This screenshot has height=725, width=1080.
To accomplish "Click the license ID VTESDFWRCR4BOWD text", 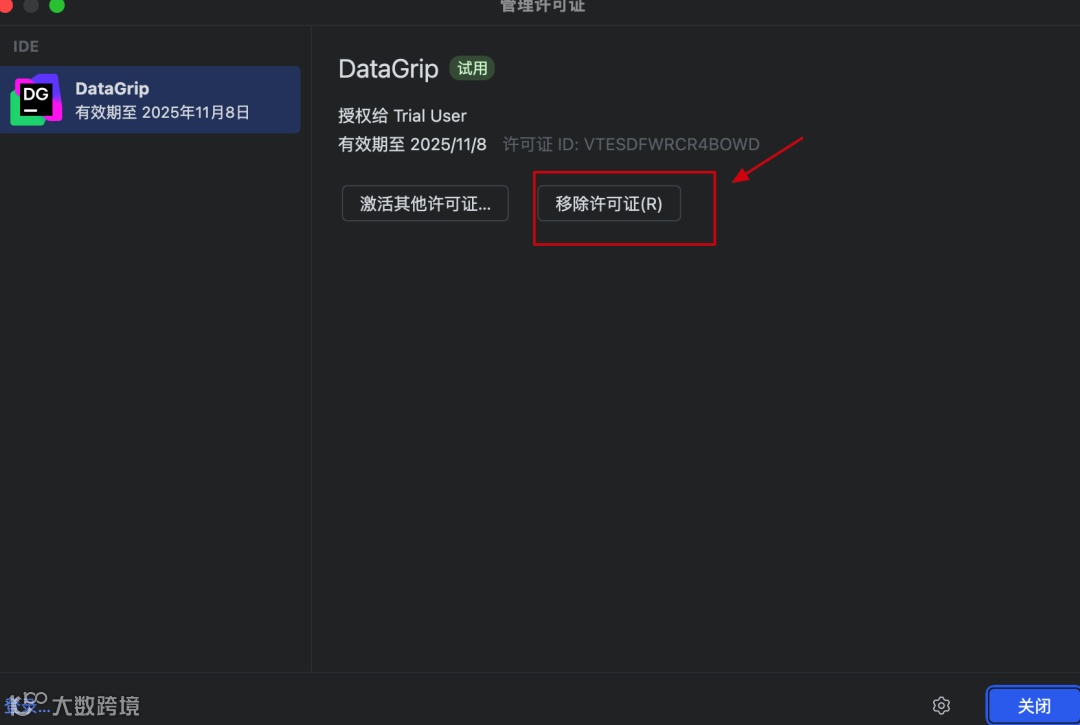I will (672, 145).
